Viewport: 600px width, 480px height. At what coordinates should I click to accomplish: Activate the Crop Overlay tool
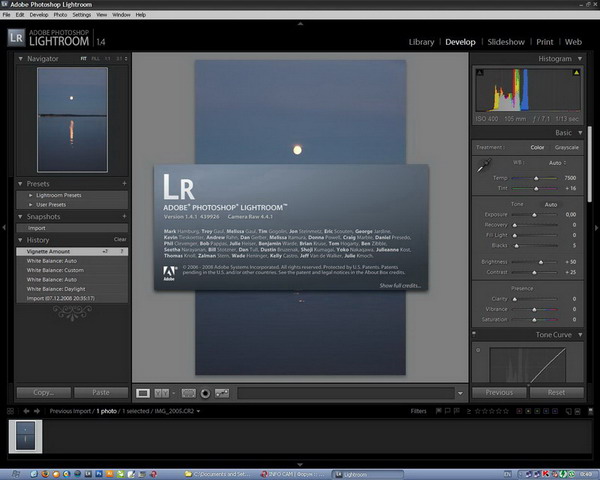tap(188, 393)
